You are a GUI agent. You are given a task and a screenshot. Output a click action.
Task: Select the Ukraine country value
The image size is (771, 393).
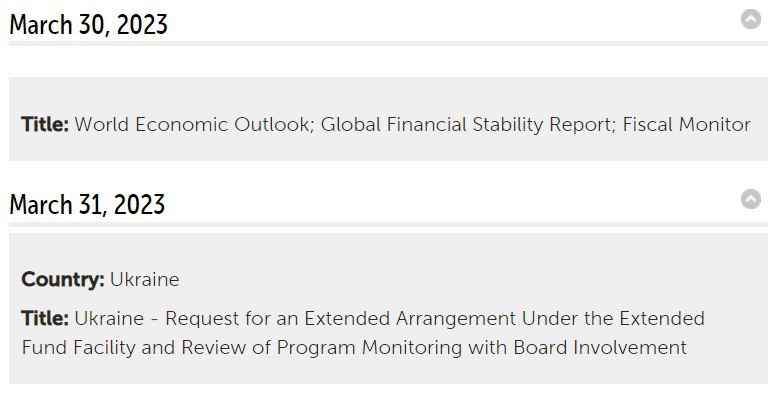(x=145, y=279)
